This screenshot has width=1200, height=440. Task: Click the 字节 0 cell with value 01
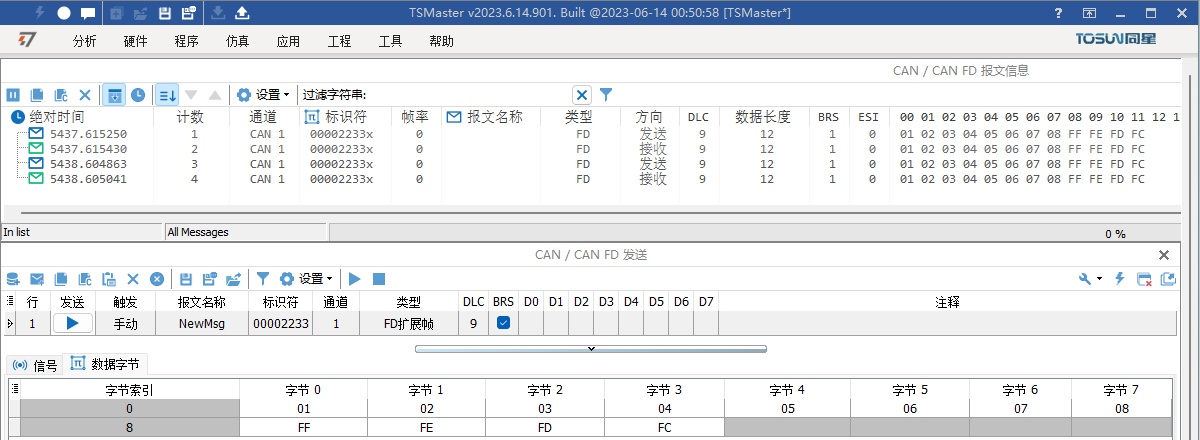(303, 408)
